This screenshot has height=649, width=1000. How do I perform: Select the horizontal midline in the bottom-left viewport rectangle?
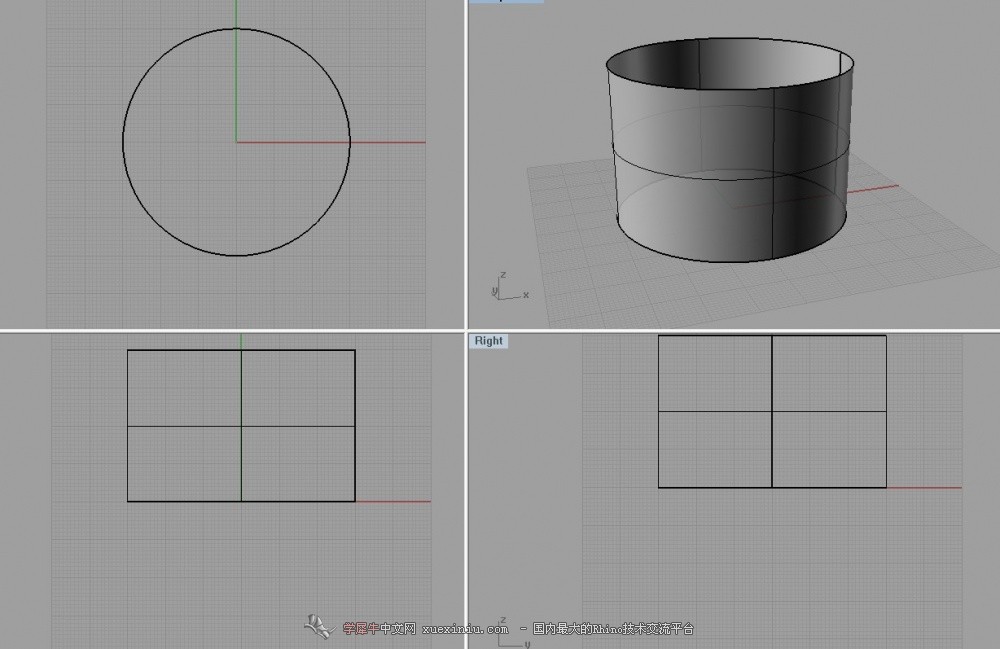tap(180, 427)
